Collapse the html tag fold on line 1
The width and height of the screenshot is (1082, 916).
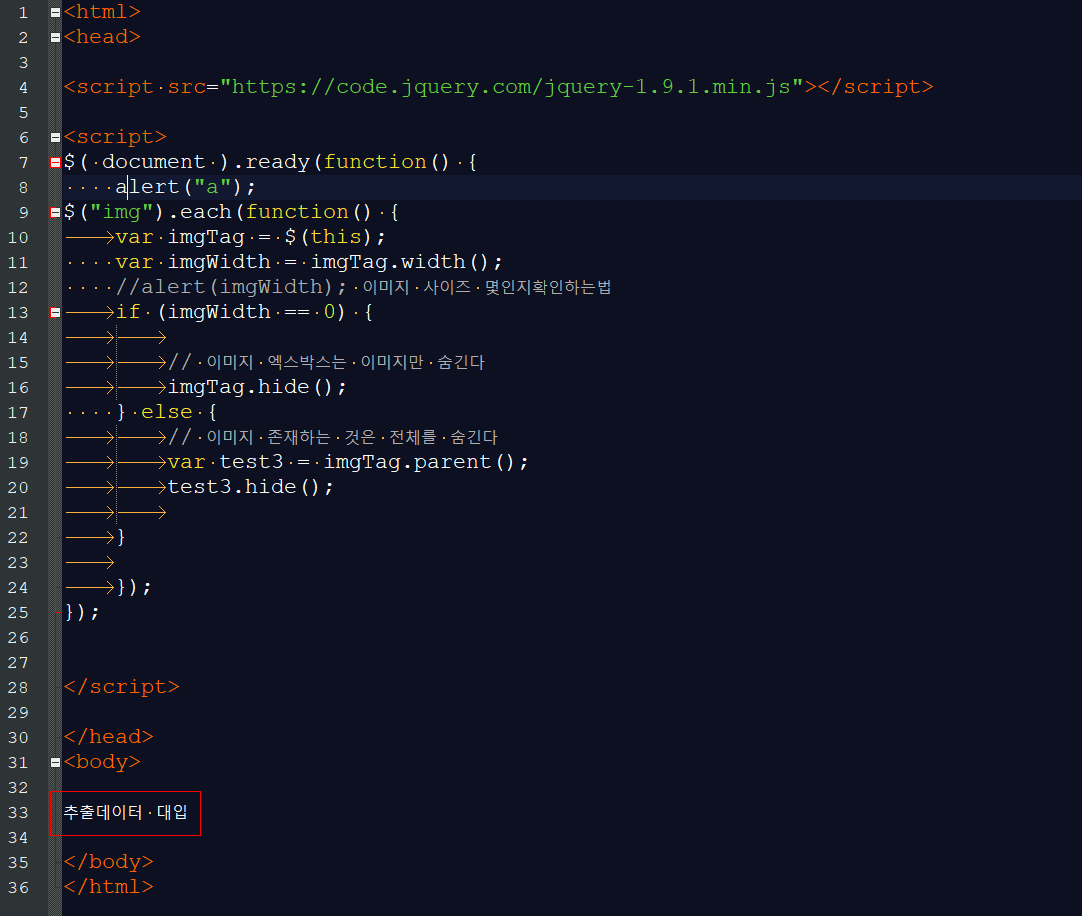55,12
